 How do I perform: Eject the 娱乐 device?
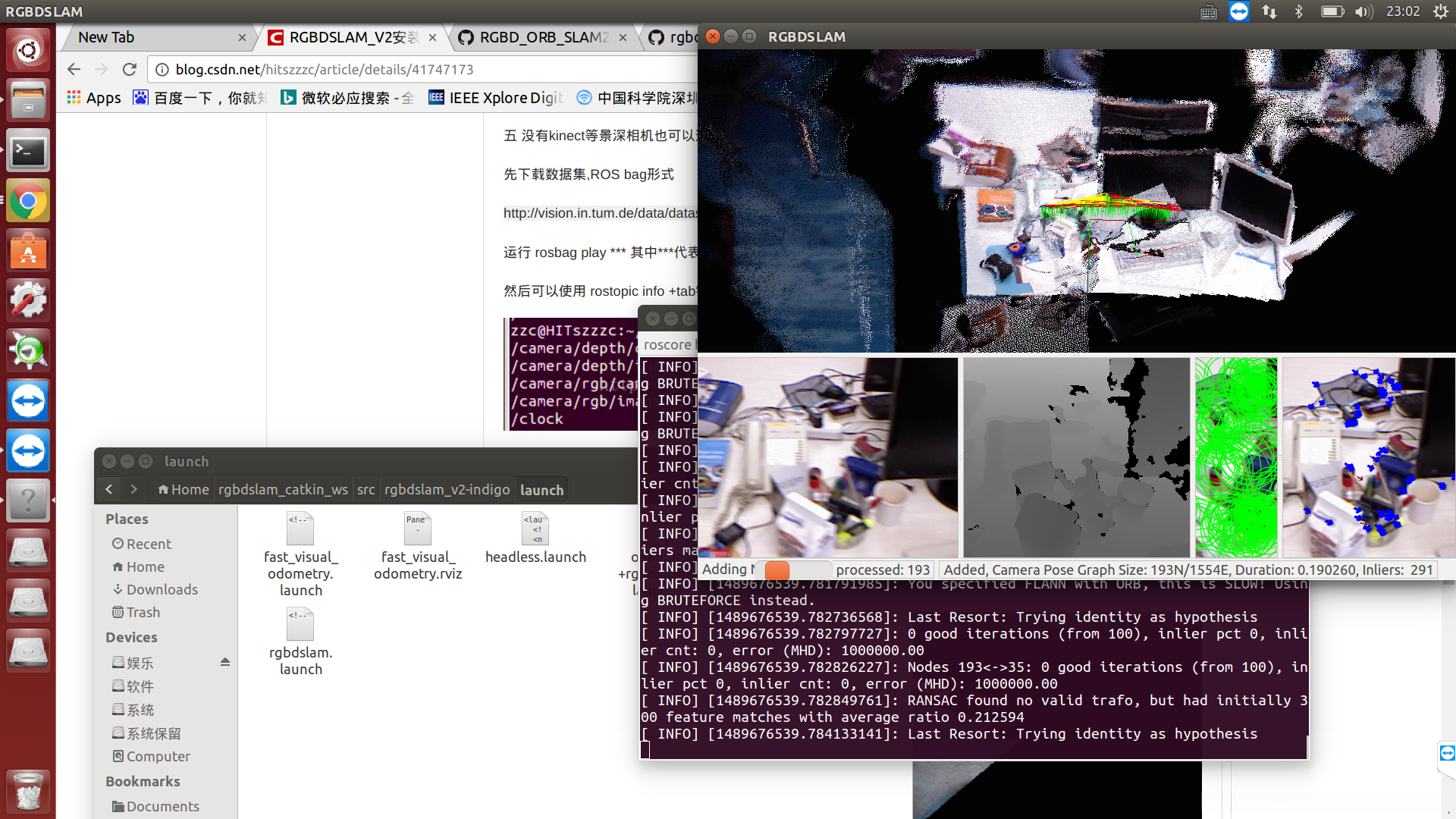click(x=225, y=662)
